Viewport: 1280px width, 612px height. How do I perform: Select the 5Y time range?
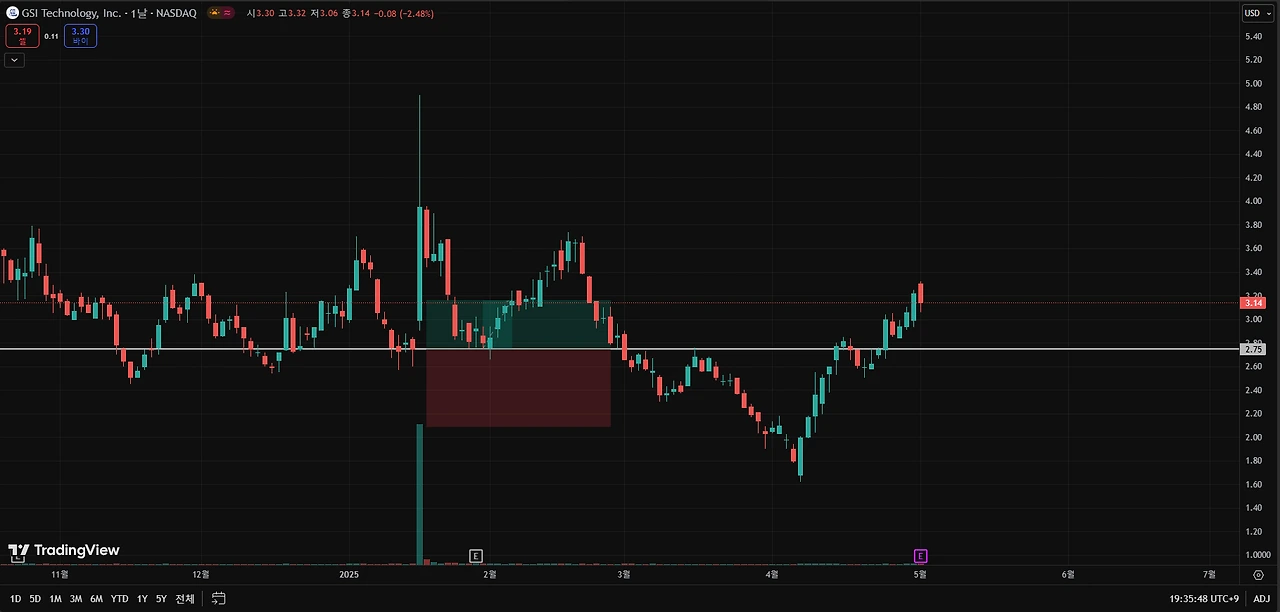point(161,599)
